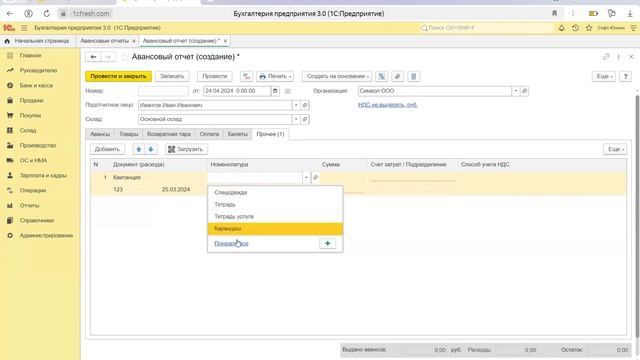Click the Добавить button
640x360 pixels.
[x=107, y=149]
